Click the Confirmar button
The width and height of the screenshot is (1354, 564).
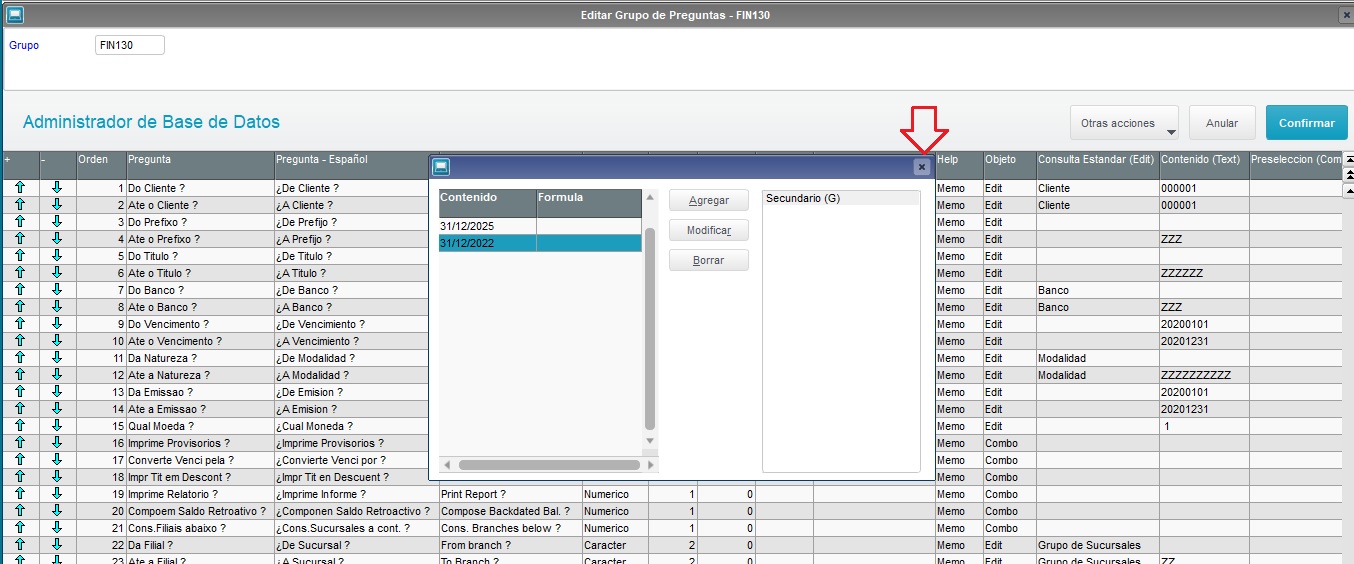(1306, 123)
